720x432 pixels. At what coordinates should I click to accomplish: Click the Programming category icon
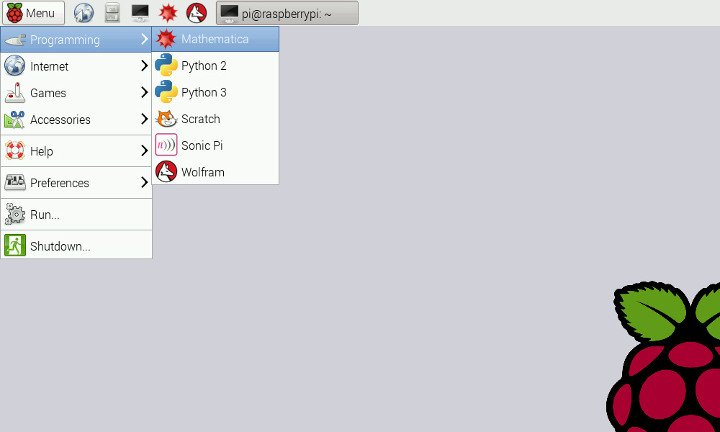tap(15, 40)
